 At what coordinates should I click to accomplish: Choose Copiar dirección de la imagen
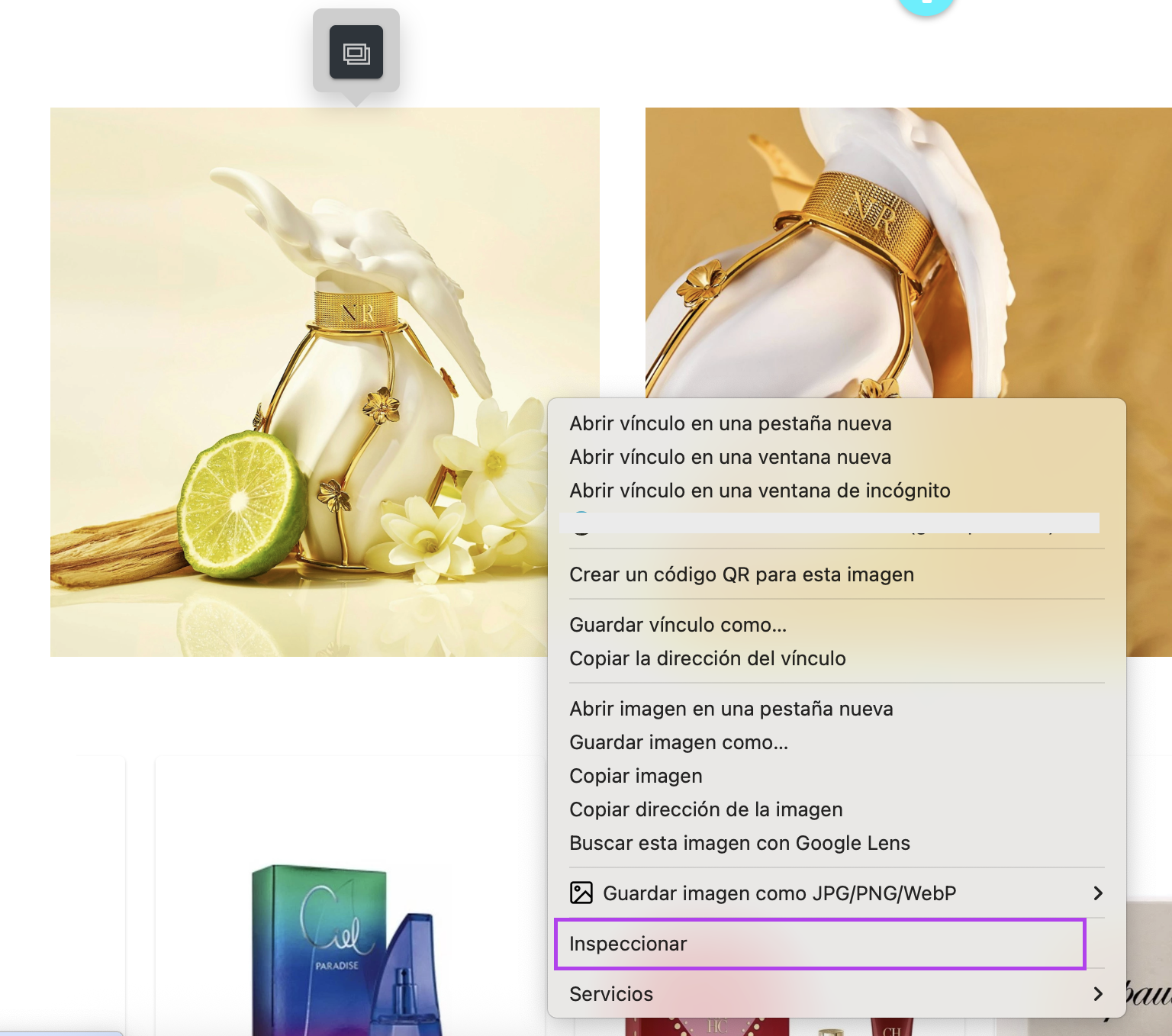click(x=706, y=809)
